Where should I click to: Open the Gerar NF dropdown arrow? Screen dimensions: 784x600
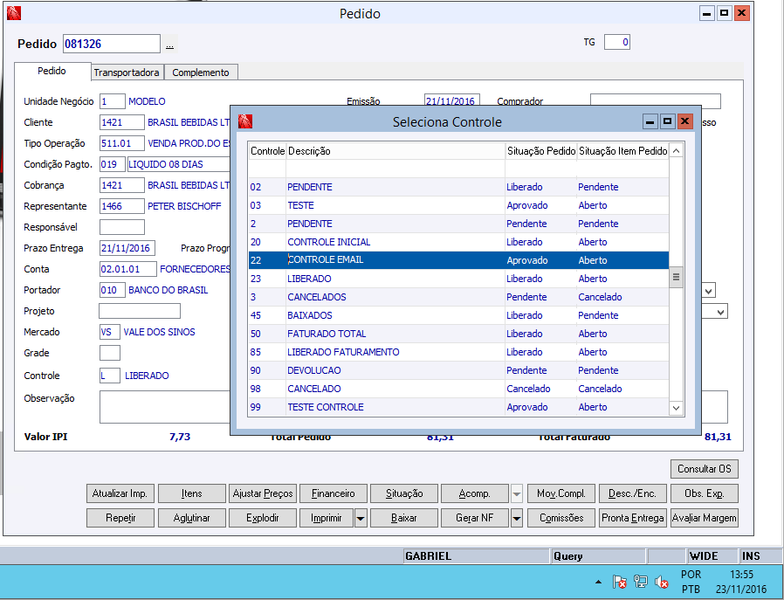coord(516,518)
